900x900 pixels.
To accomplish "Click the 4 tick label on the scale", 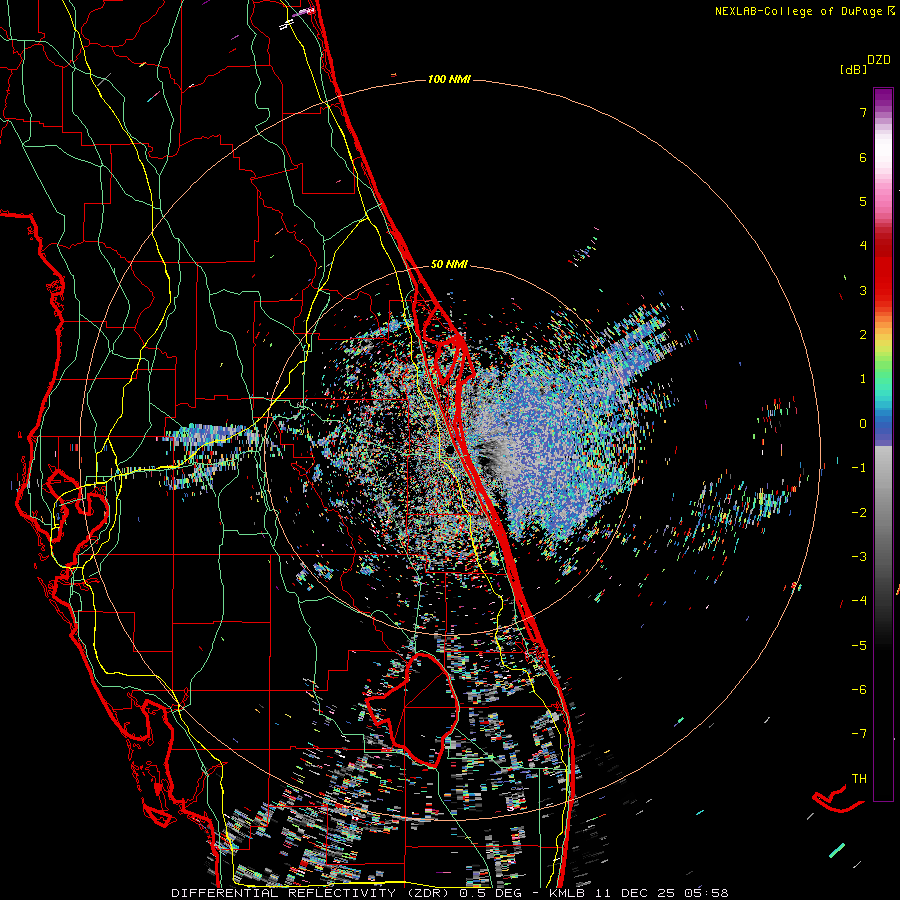I will pyautogui.click(x=863, y=246).
